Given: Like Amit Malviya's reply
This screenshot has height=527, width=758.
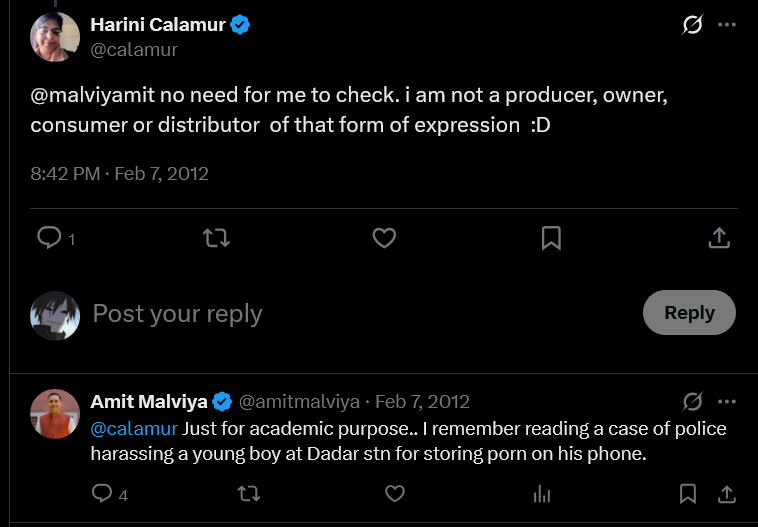Looking at the screenshot, I should [395, 494].
